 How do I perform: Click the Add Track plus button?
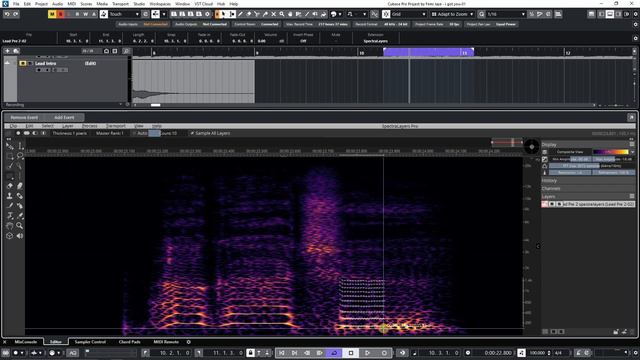pos(7,51)
